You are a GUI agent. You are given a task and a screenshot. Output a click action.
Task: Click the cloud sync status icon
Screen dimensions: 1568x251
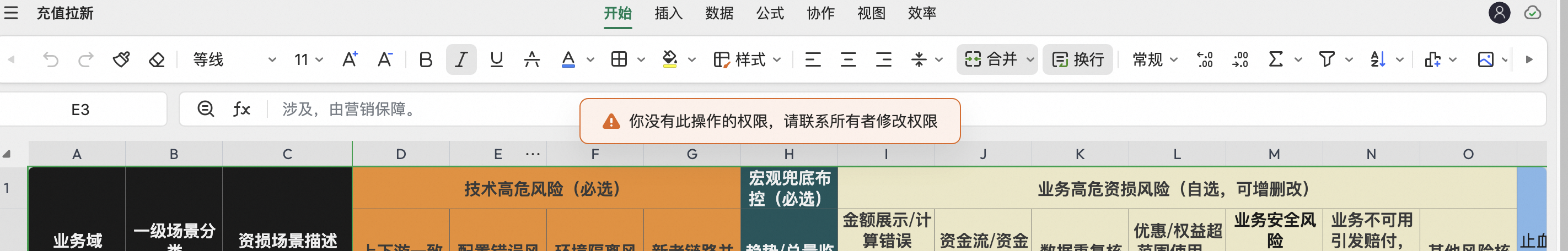tap(1533, 13)
